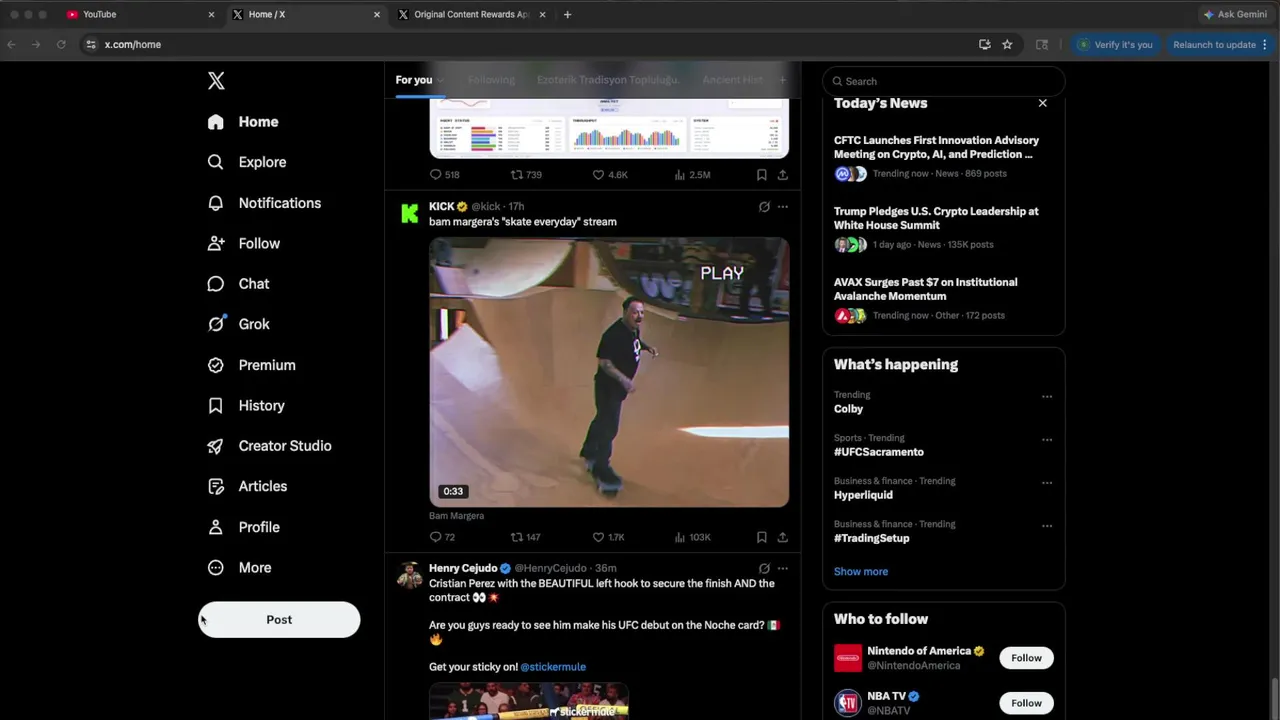Screen dimensions: 1280x720
Task: Open more options for Henry Cejudo post
Action: point(782,568)
